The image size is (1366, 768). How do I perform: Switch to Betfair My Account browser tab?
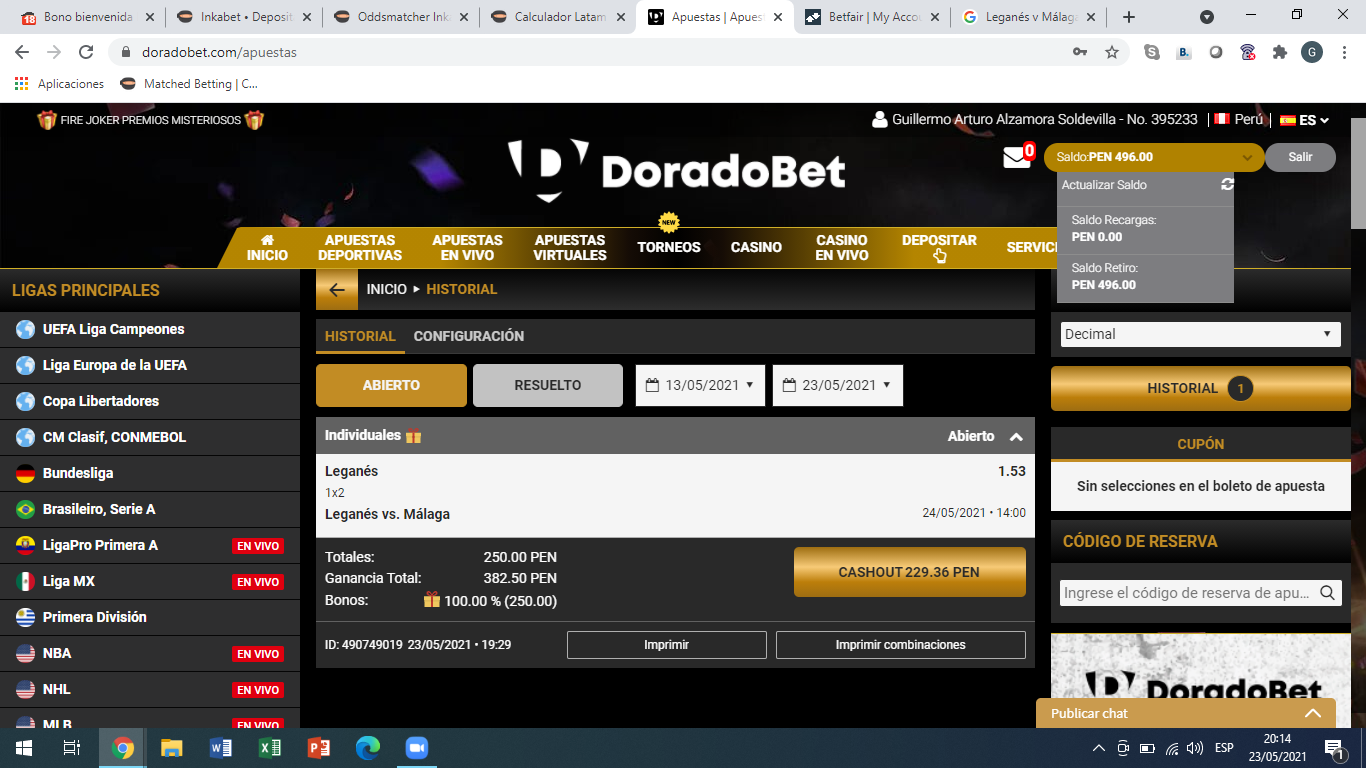pyautogui.click(x=872, y=17)
